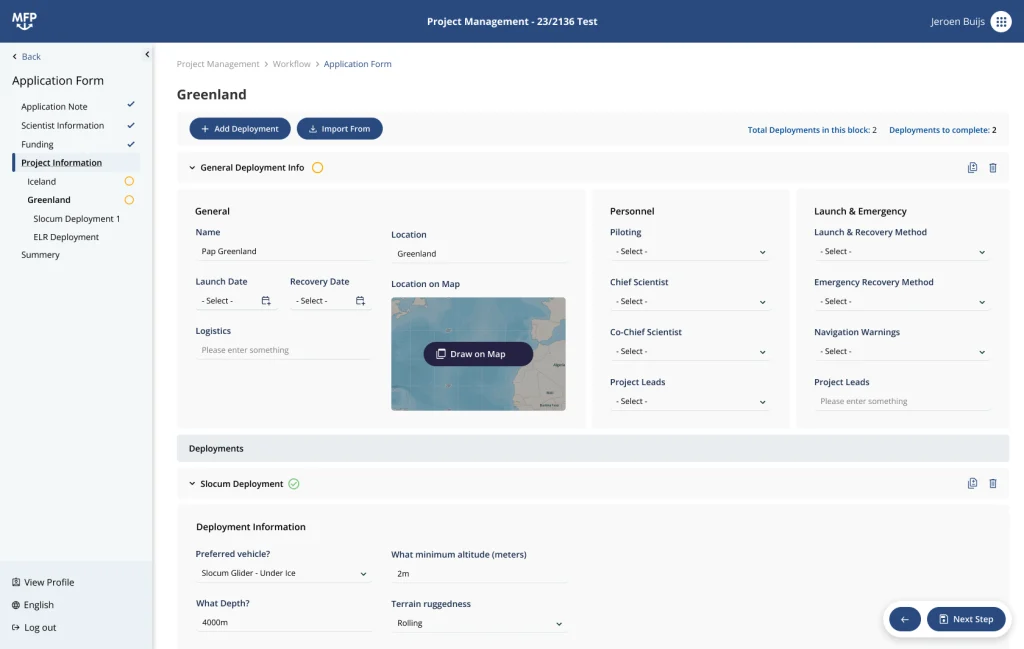
Task: Click Draw on Map
Action: pos(478,353)
